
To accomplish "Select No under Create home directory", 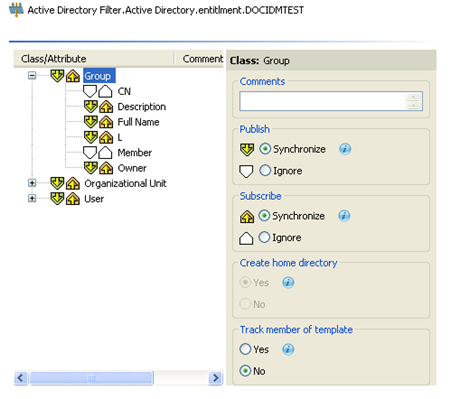I will tap(245, 304).
